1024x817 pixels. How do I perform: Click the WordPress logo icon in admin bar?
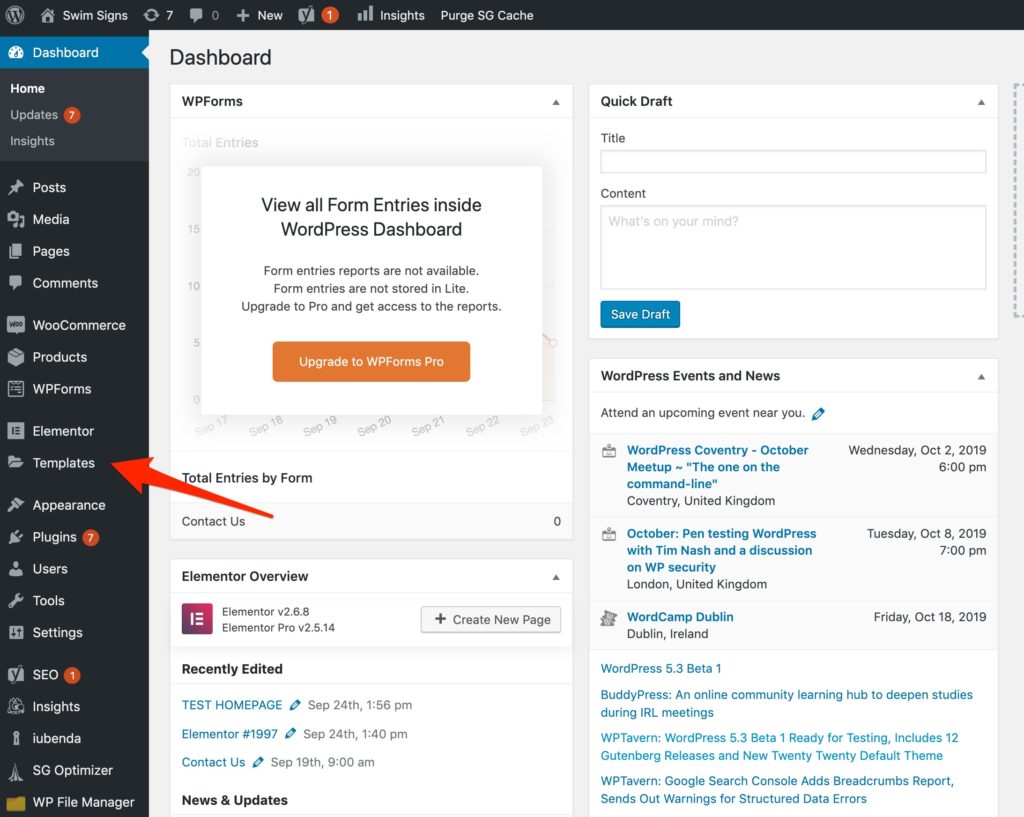click(16, 15)
